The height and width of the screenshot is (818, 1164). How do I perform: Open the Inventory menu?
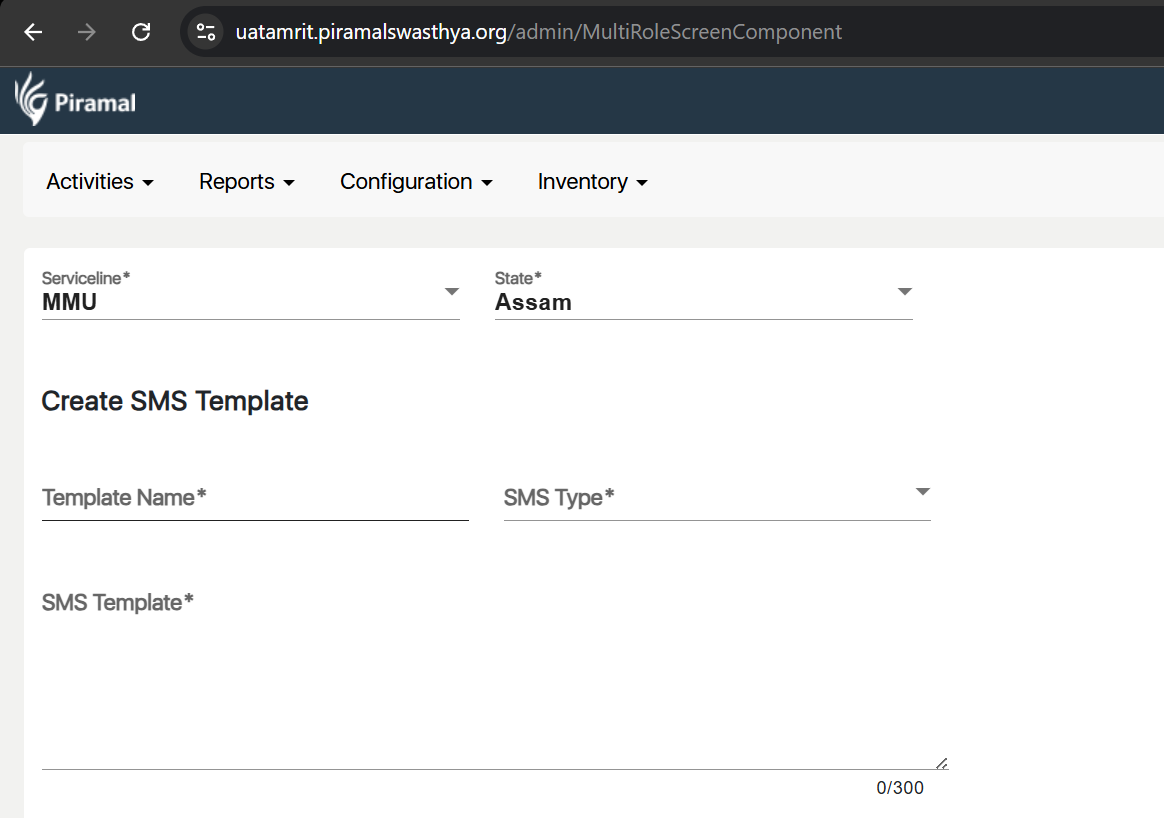coord(593,182)
